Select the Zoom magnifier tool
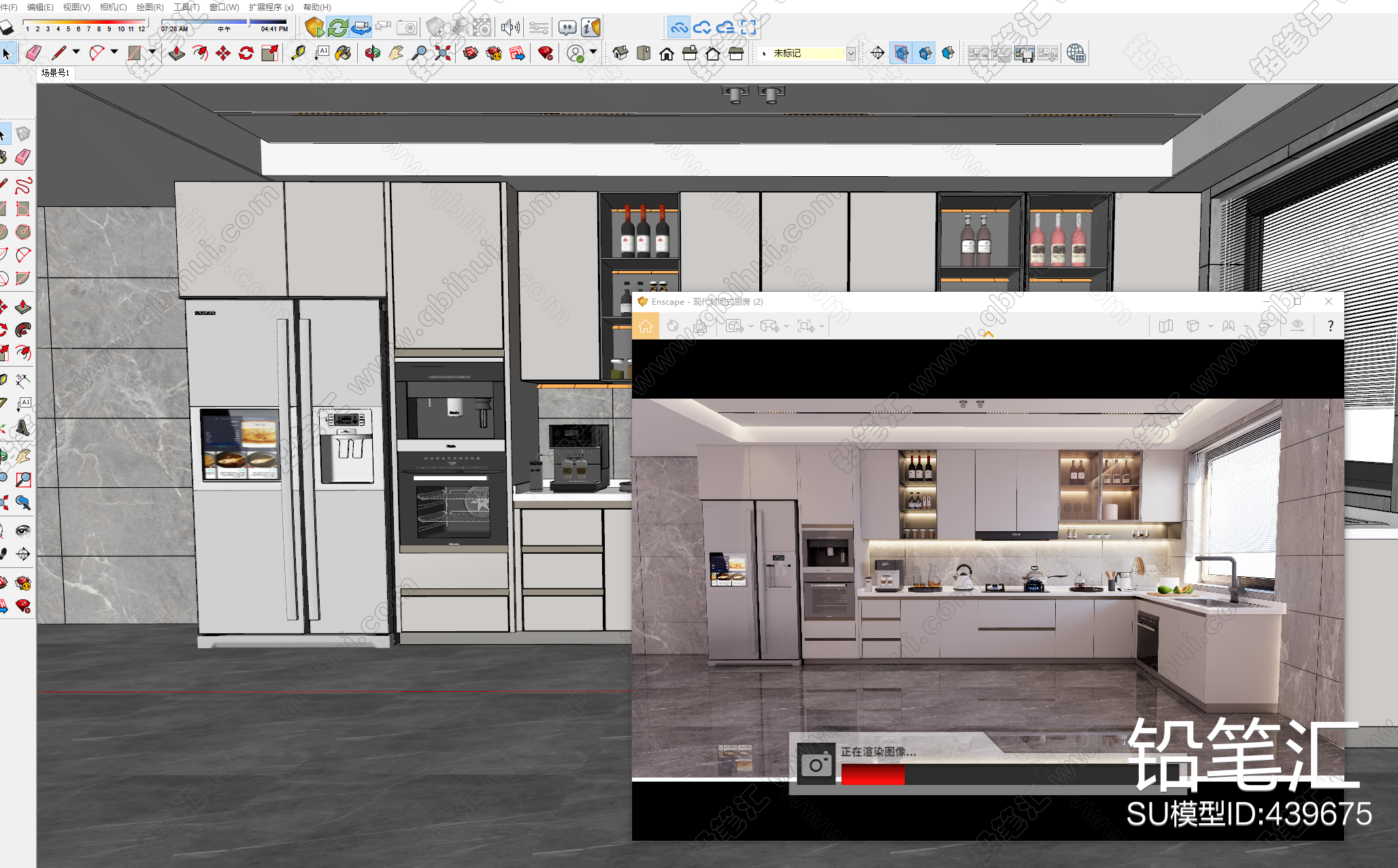Image resolution: width=1398 pixels, height=868 pixels. tap(420, 53)
